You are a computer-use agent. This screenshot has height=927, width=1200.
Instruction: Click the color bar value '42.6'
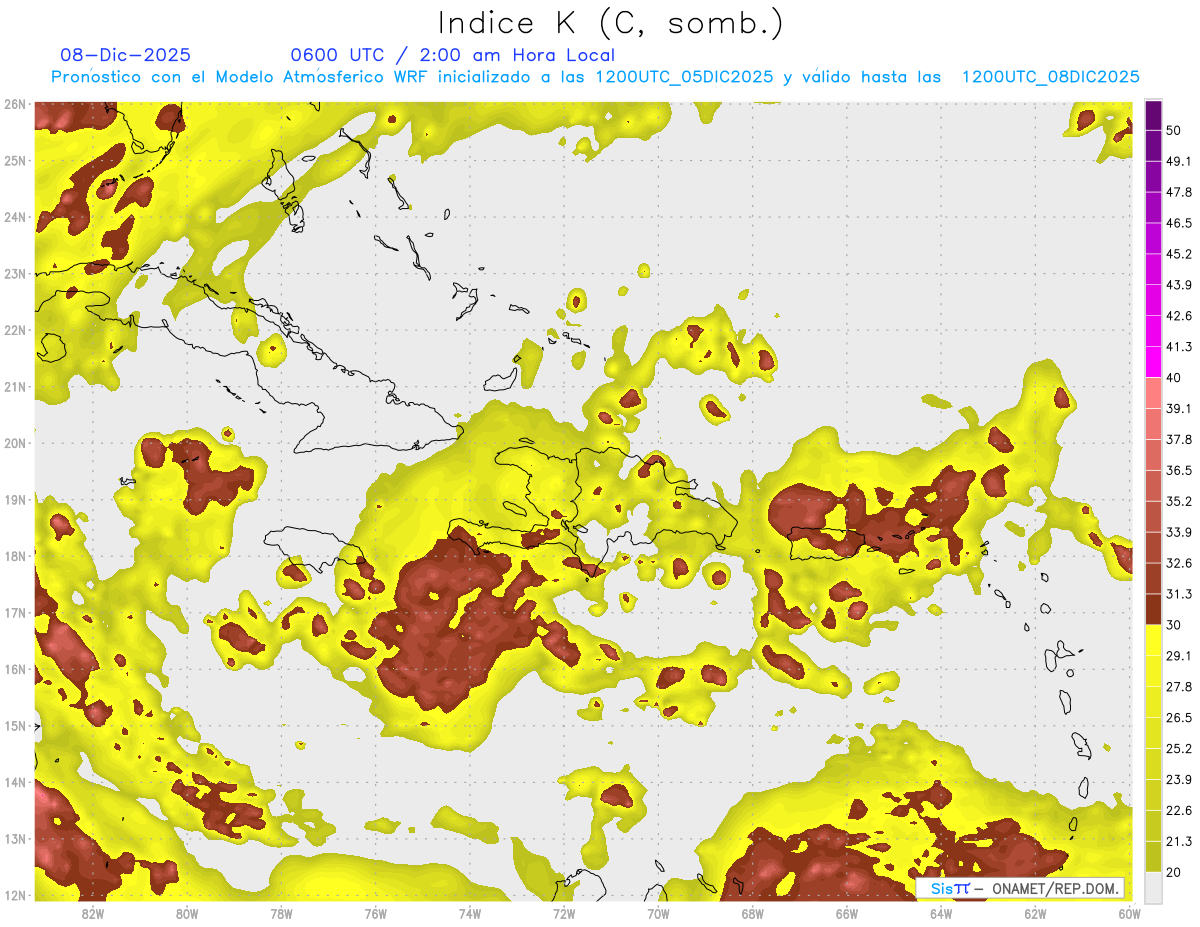[x=1178, y=316]
